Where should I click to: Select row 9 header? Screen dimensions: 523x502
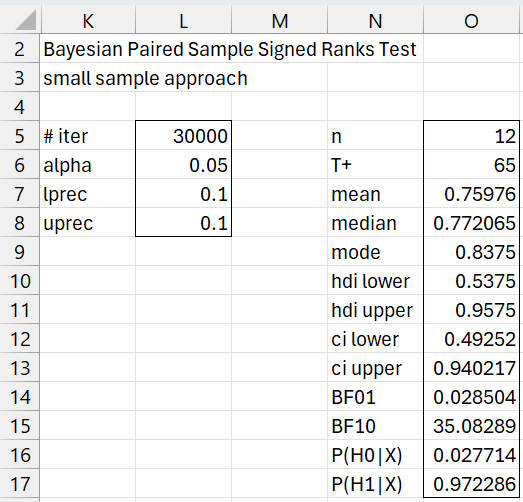pos(19,252)
